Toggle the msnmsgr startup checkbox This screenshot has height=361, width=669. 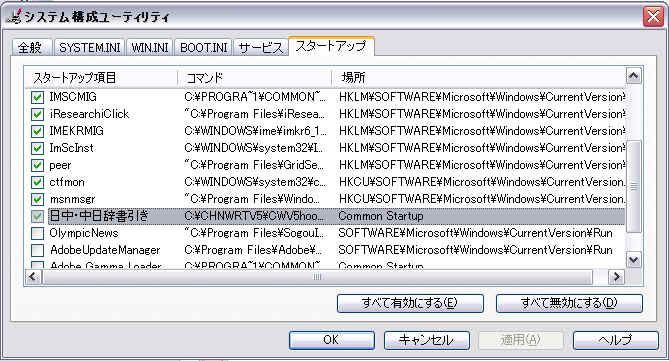[x=38, y=199]
